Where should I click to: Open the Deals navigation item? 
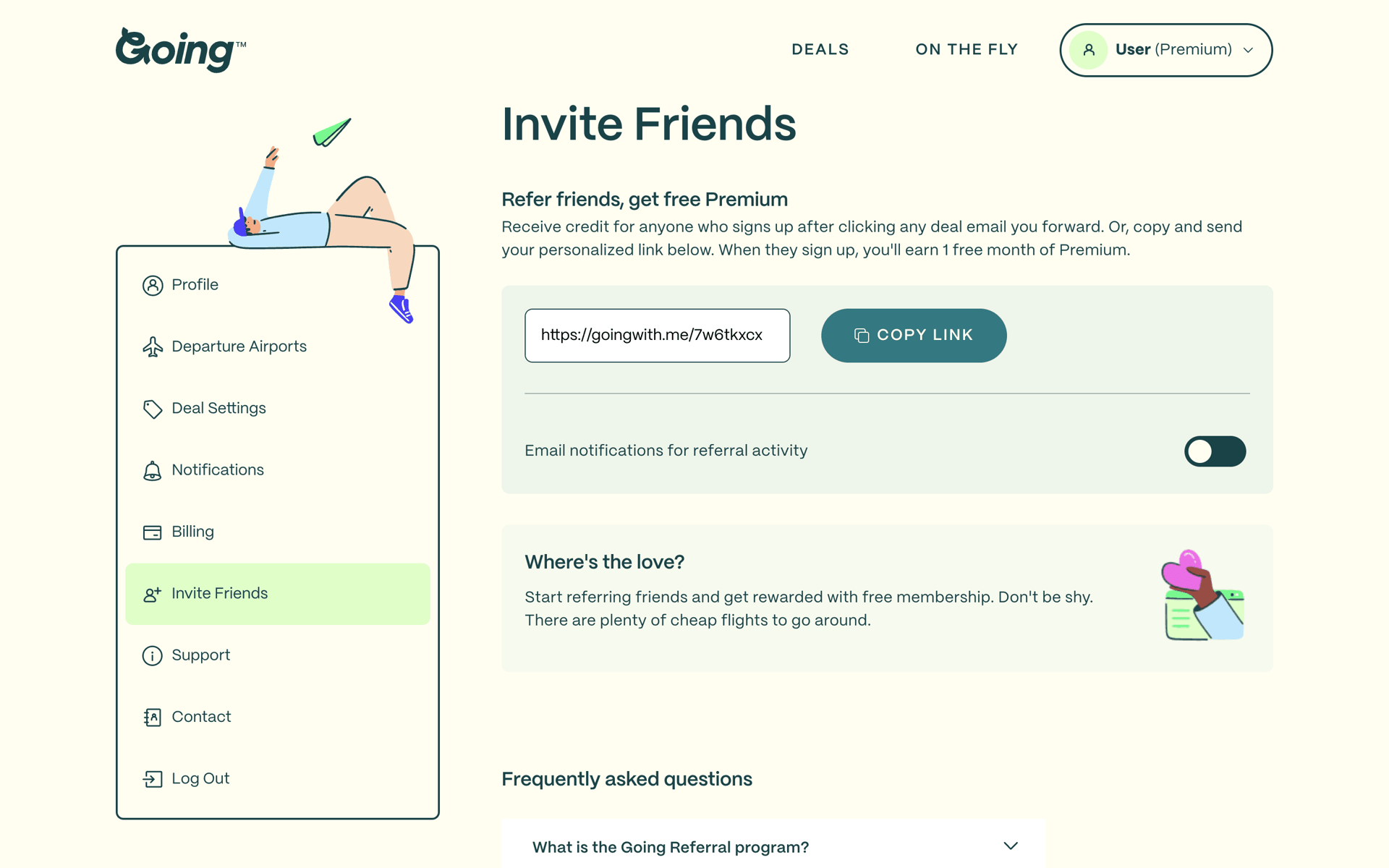[820, 49]
